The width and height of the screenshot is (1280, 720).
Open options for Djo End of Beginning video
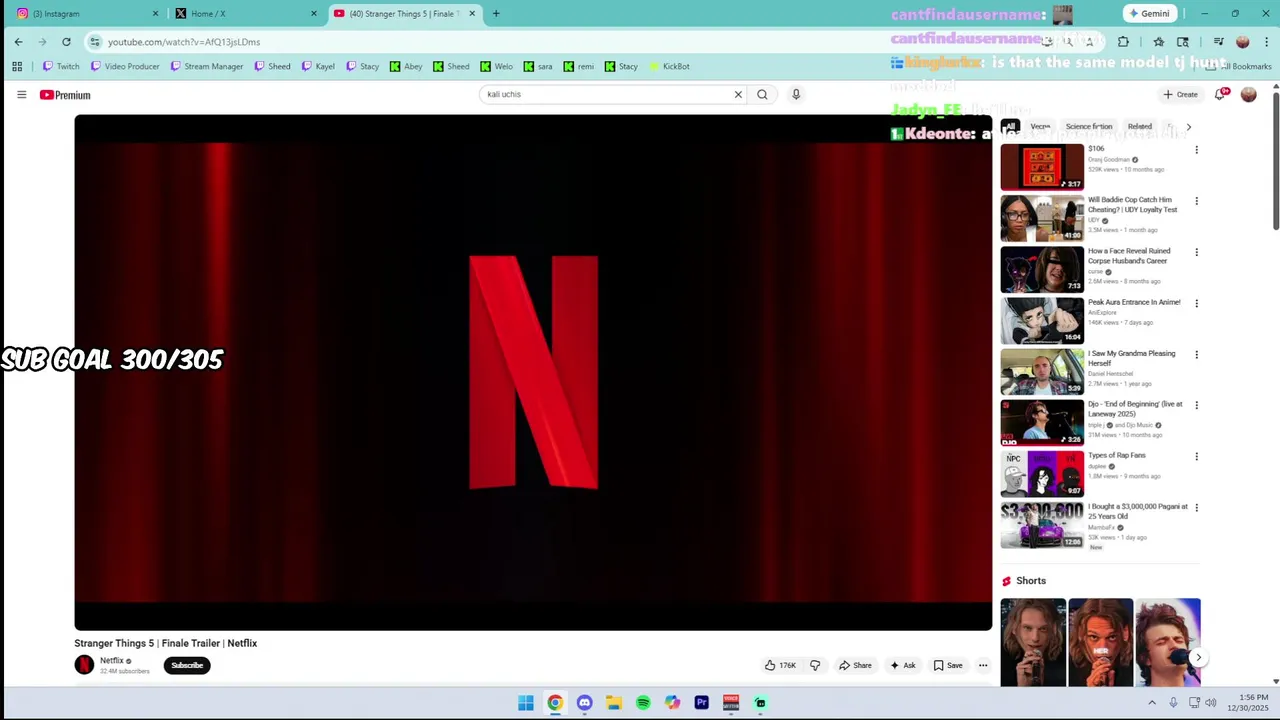click(1196, 405)
